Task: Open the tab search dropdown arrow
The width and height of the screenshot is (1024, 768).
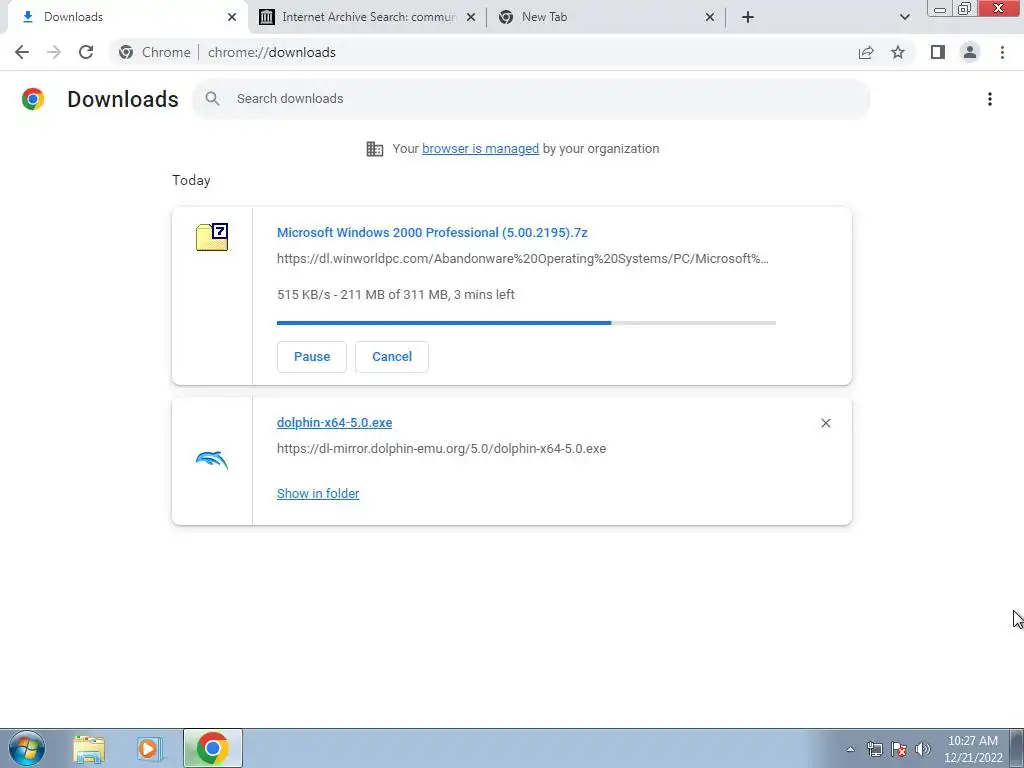Action: [x=904, y=17]
